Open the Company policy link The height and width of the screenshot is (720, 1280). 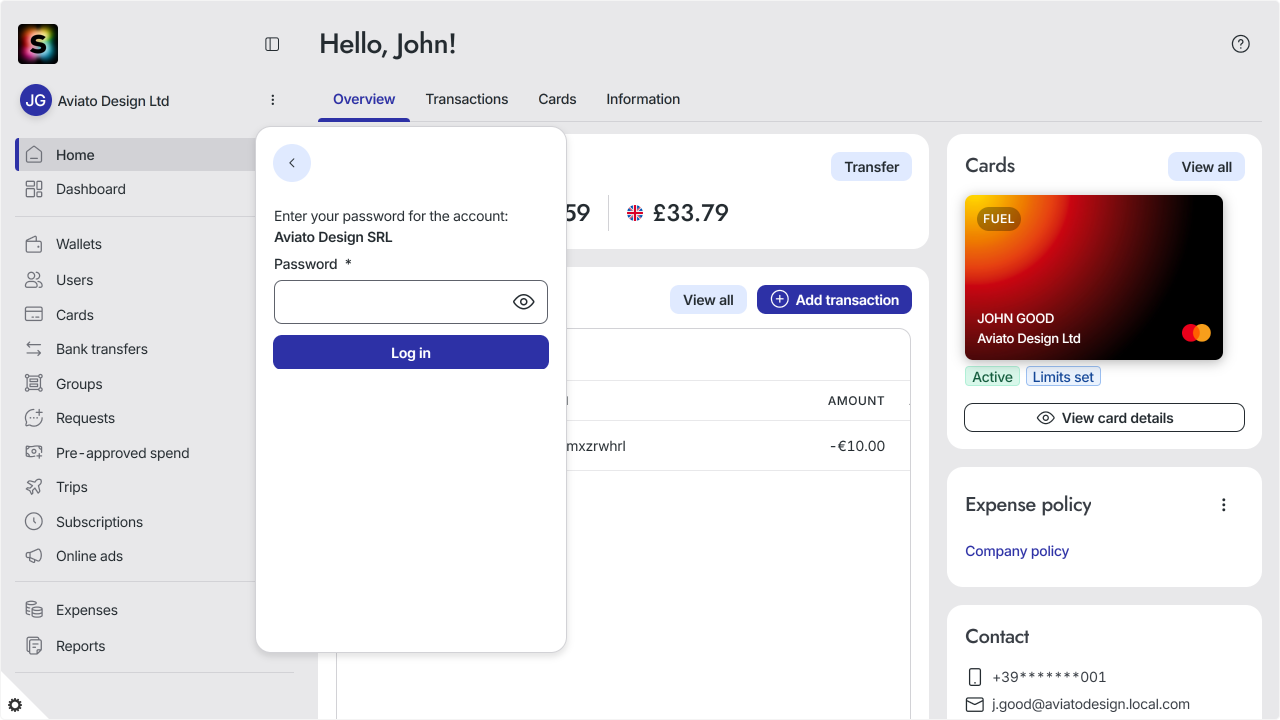(1017, 551)
